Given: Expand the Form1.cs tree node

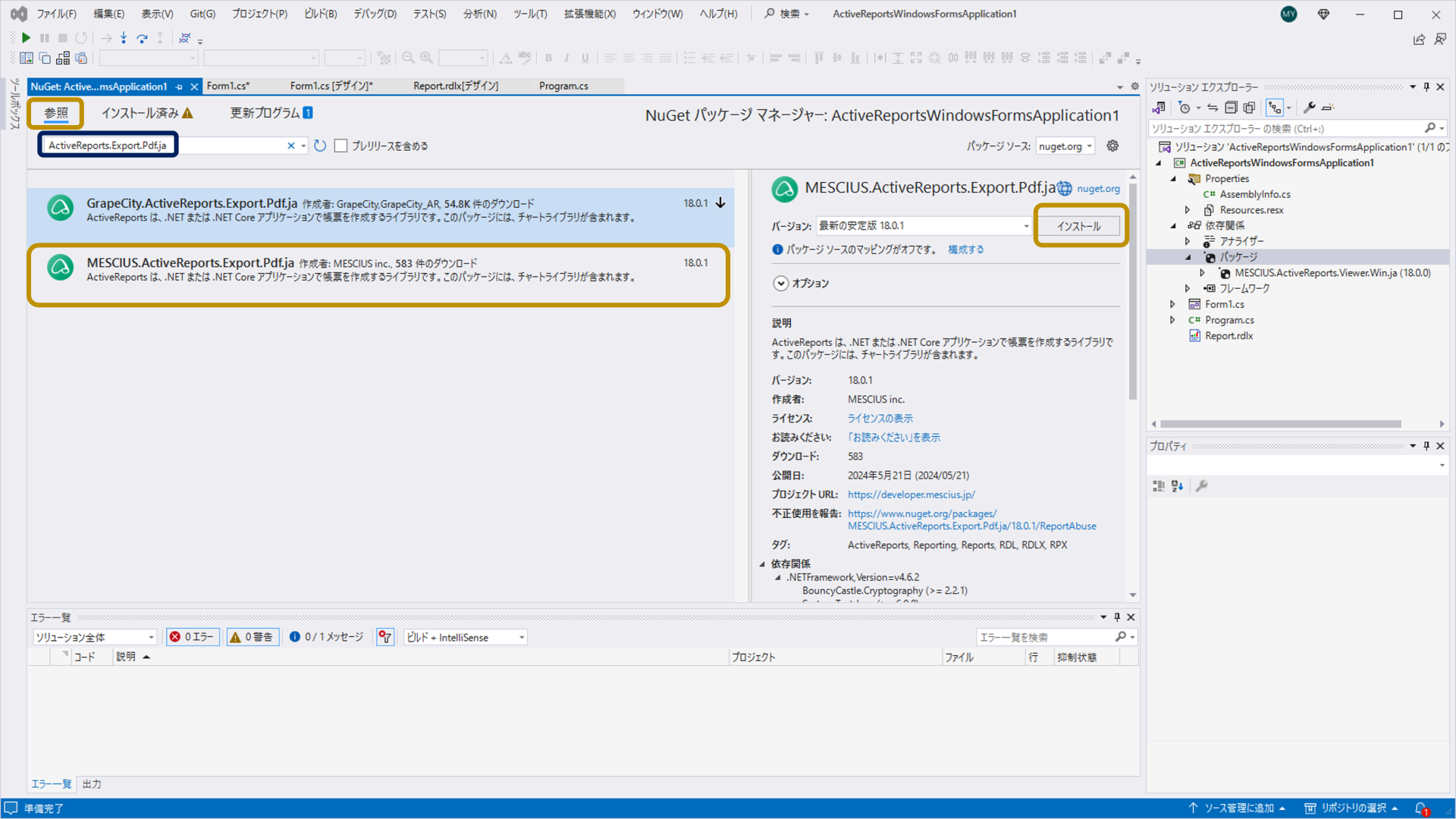Looking at the screenshot, I should pos(1172,304).
